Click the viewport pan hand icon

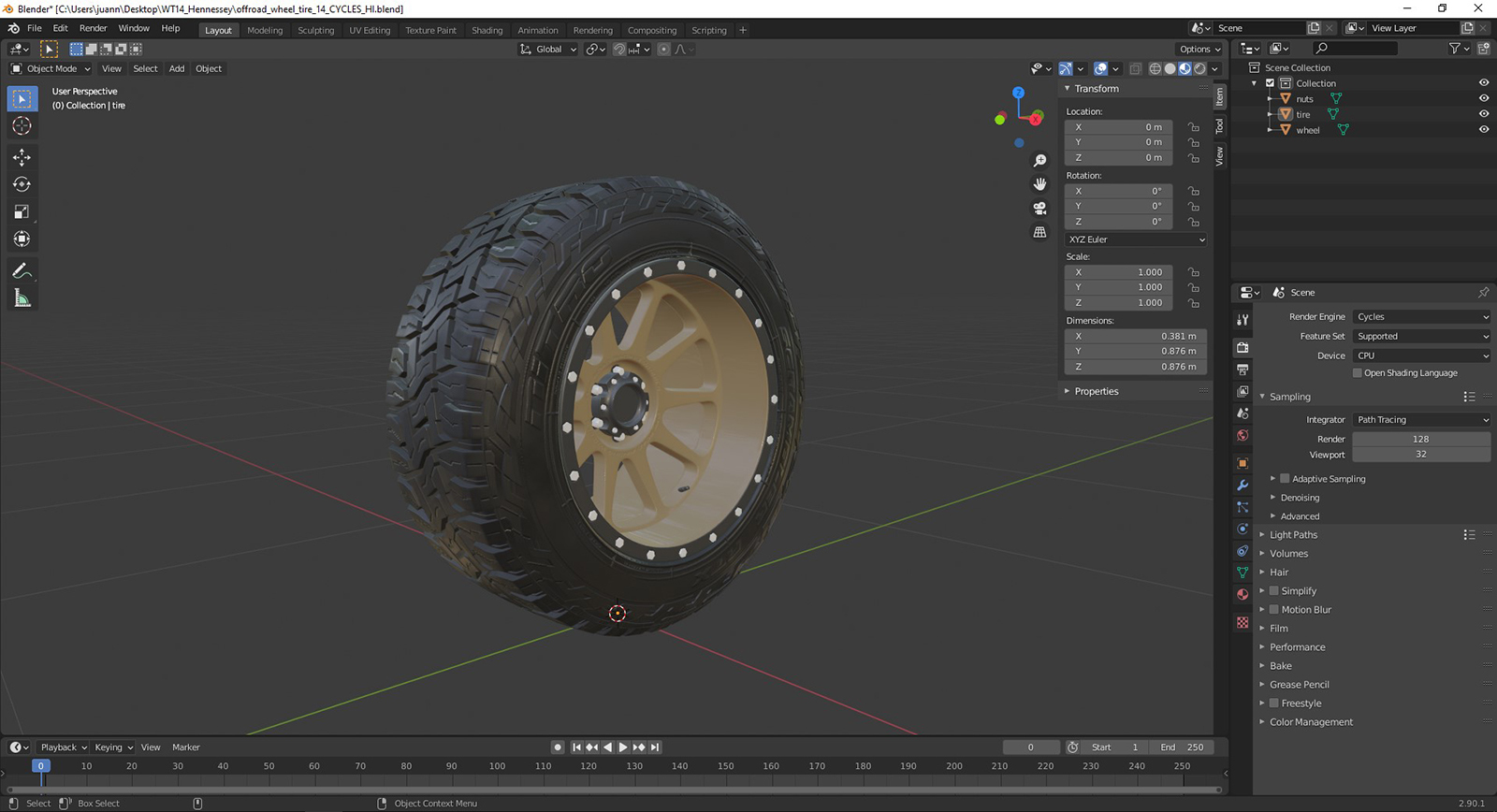[1039, 184]
